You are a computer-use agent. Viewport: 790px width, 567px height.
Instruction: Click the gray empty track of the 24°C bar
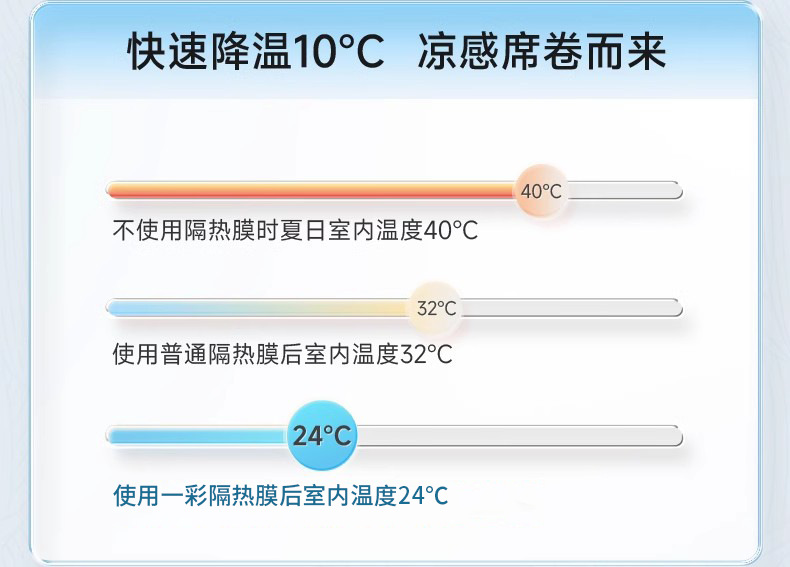[520, 435]
